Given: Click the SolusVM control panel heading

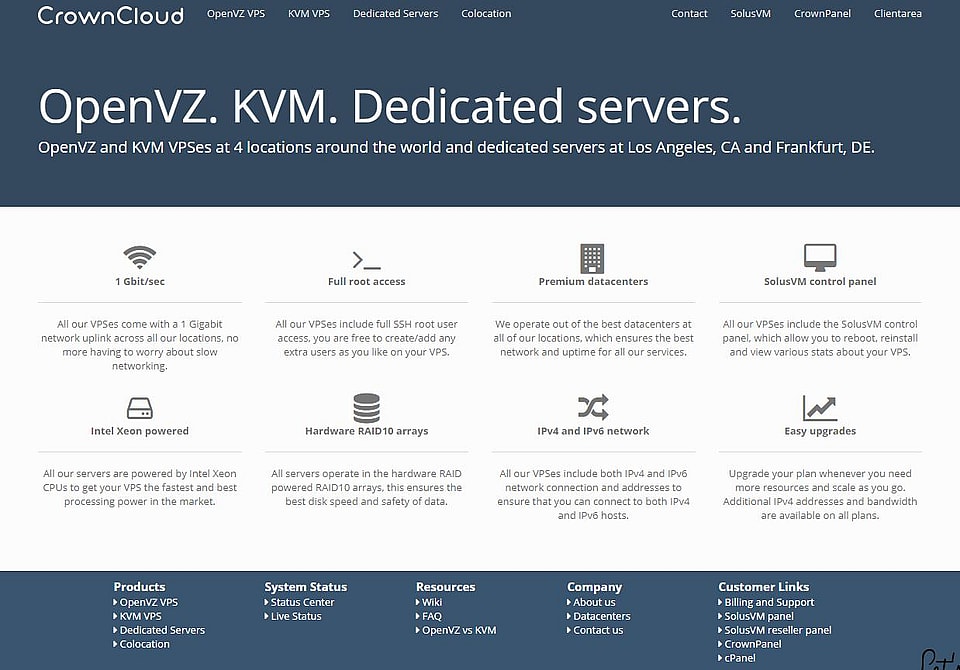Looking at the screenshot, I should coord(820,282).
